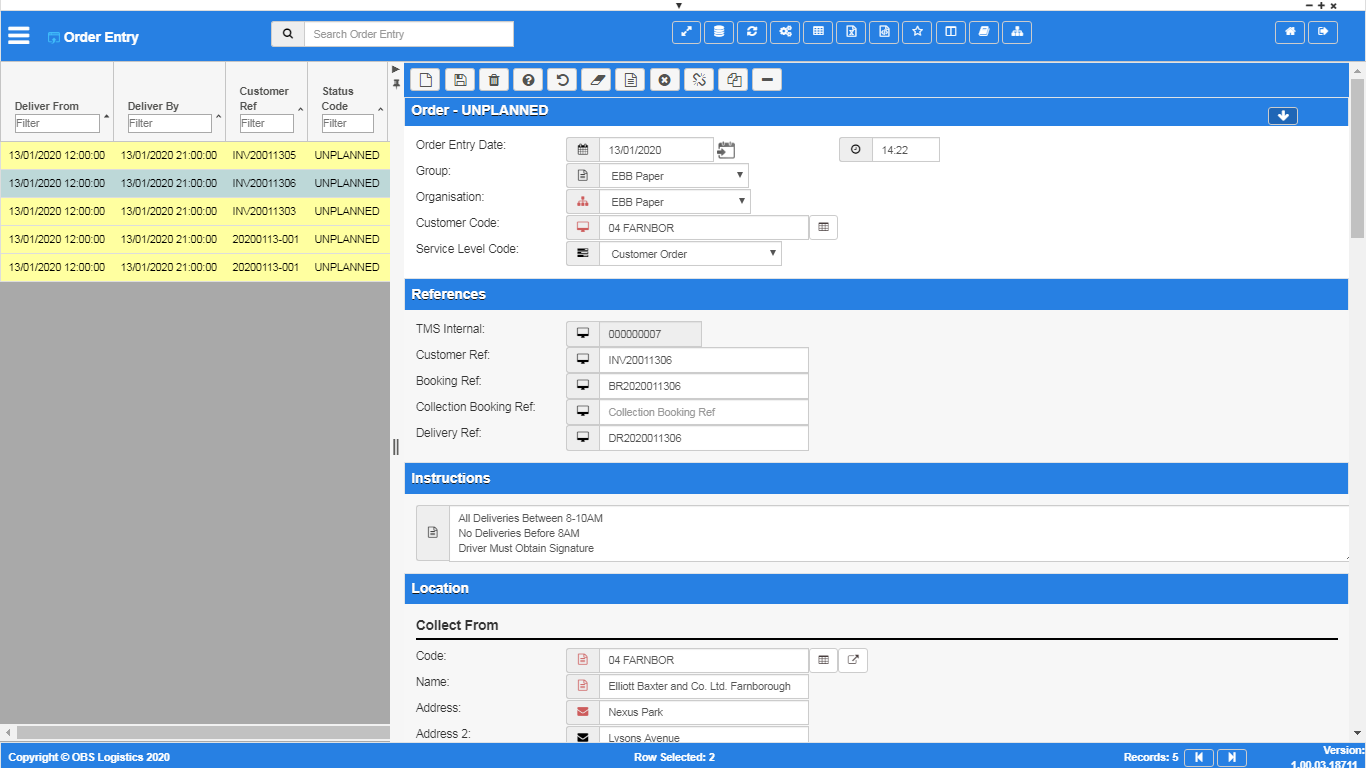
Task: Sort by Status Code column
Action: [x=338, y=98]
